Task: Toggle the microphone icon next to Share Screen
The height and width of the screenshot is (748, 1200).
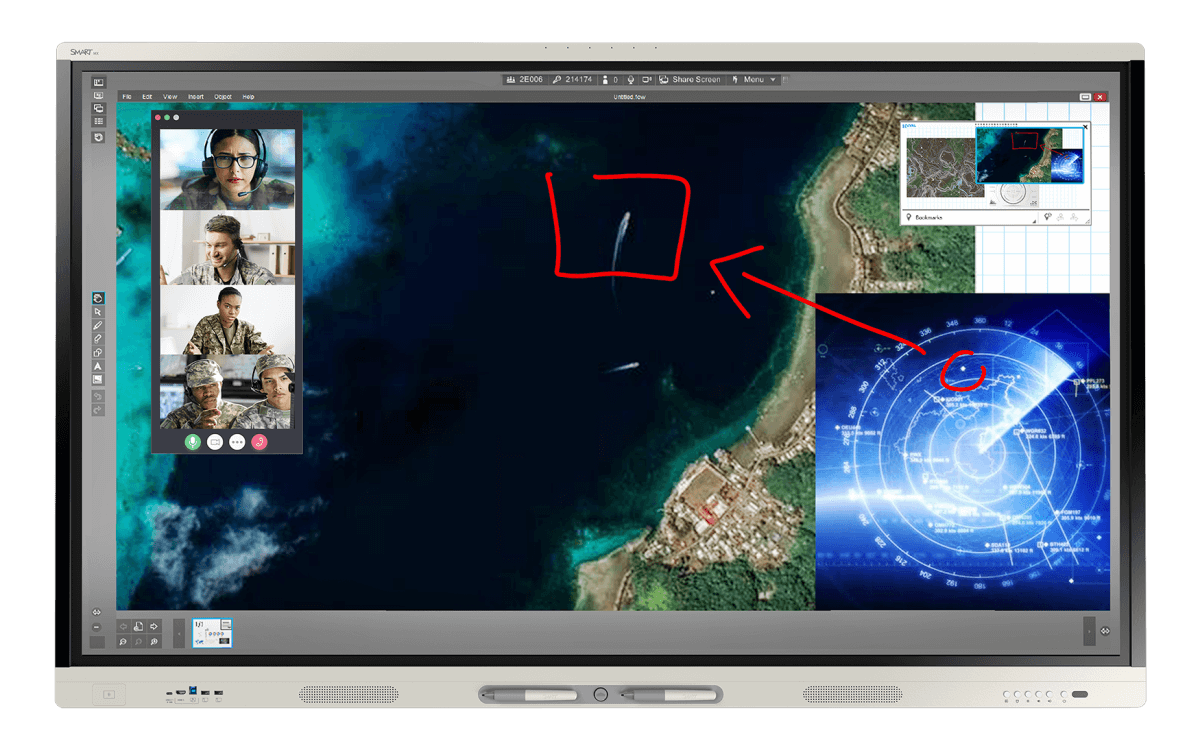Action: 631,79
